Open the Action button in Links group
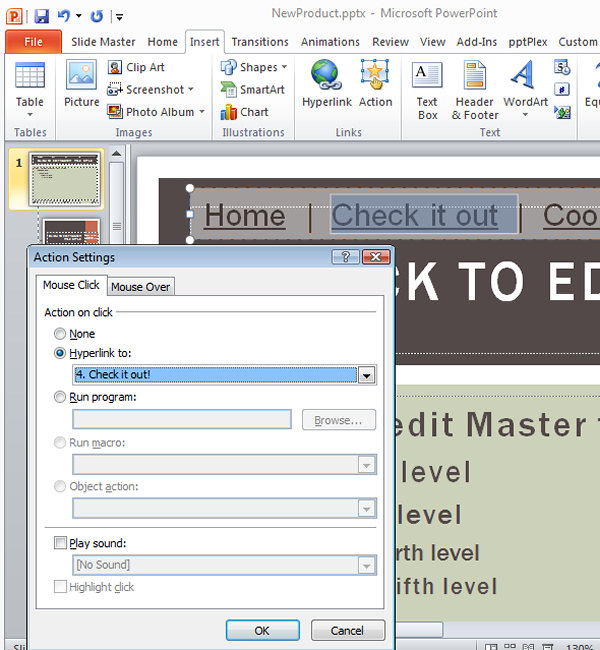 coord(375,84)
